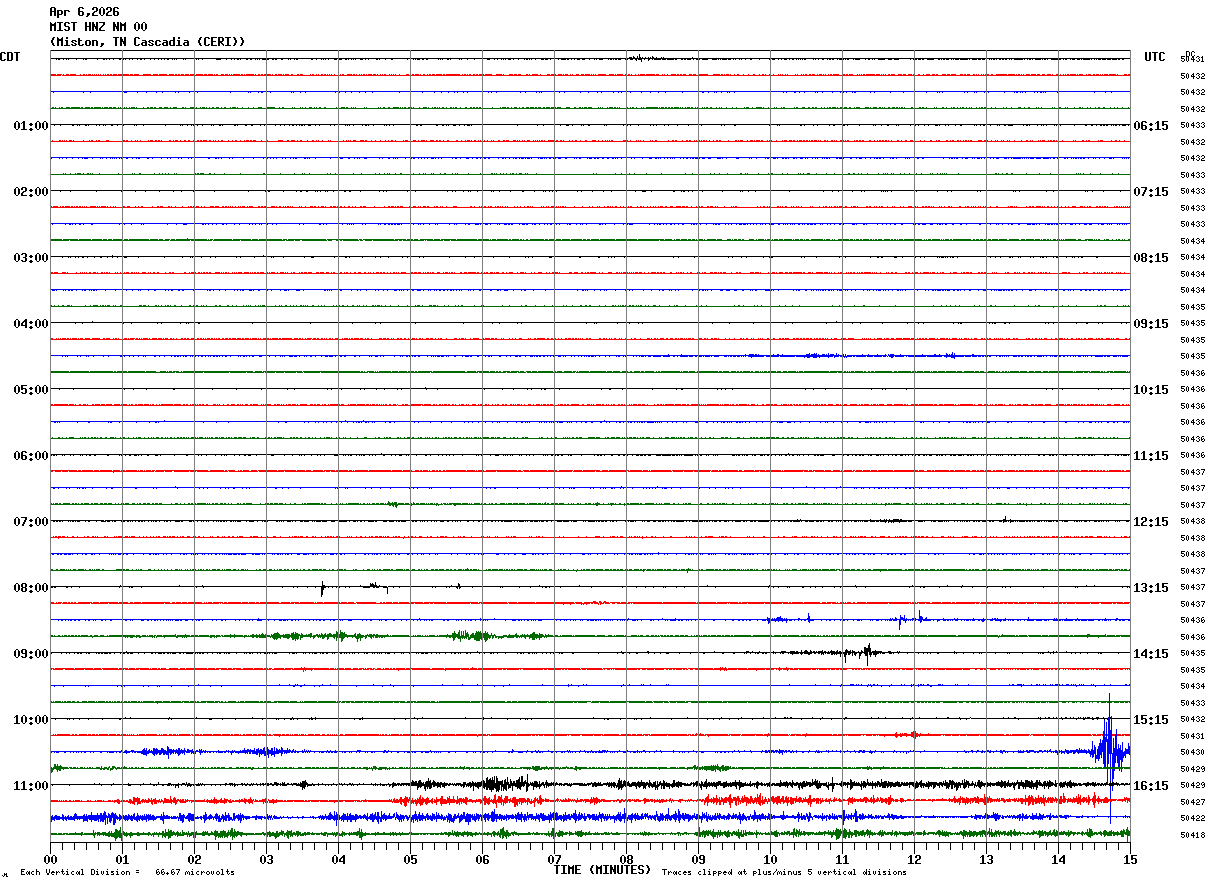Select the 09:00 CDT time label
Image resolution: width=1210 pixels, height=886 pixels.
point(31,654)
